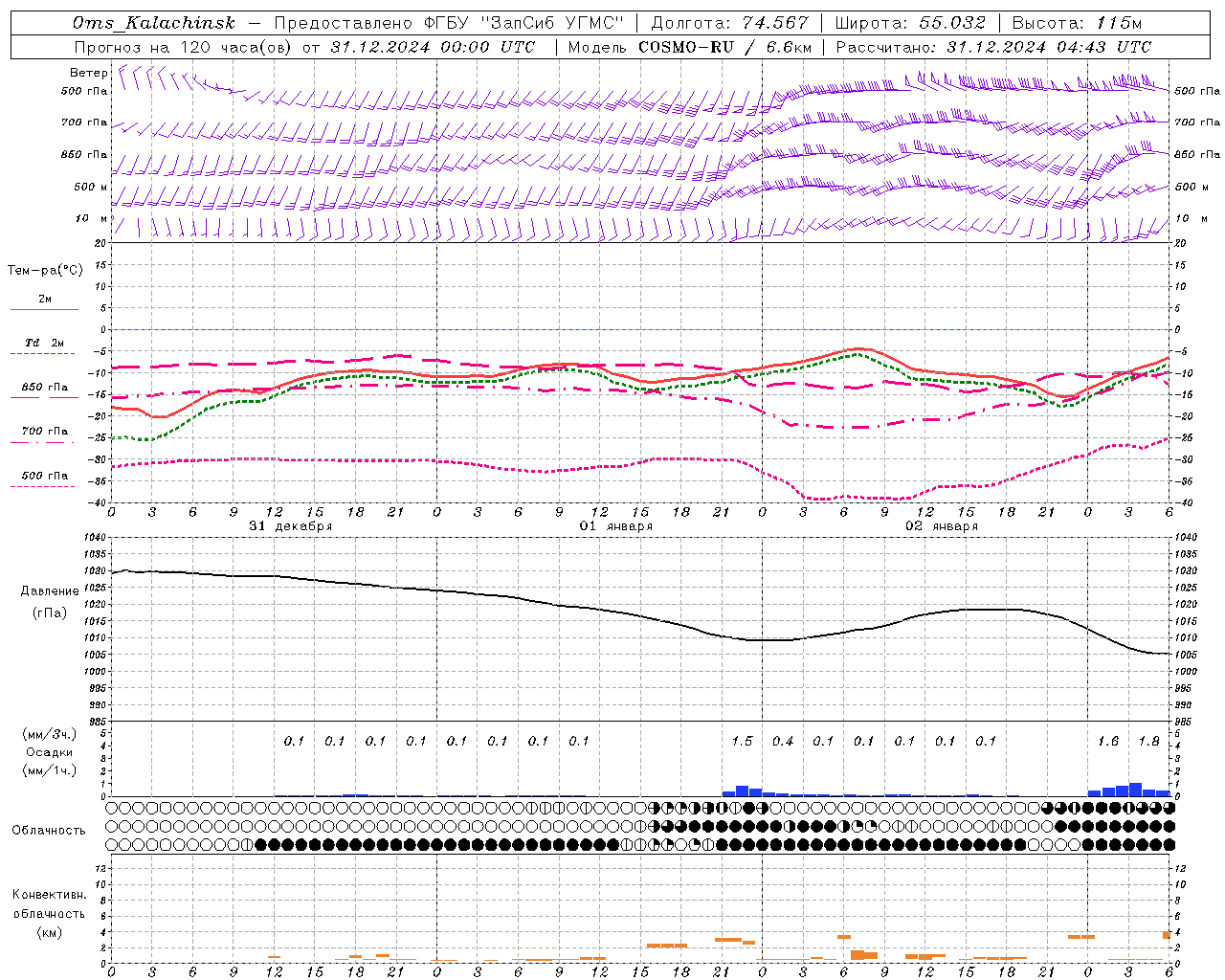Select the Td 2м dew point legend
The height and width of the screenshot is (980, 1225).
[x=44, y=346]
